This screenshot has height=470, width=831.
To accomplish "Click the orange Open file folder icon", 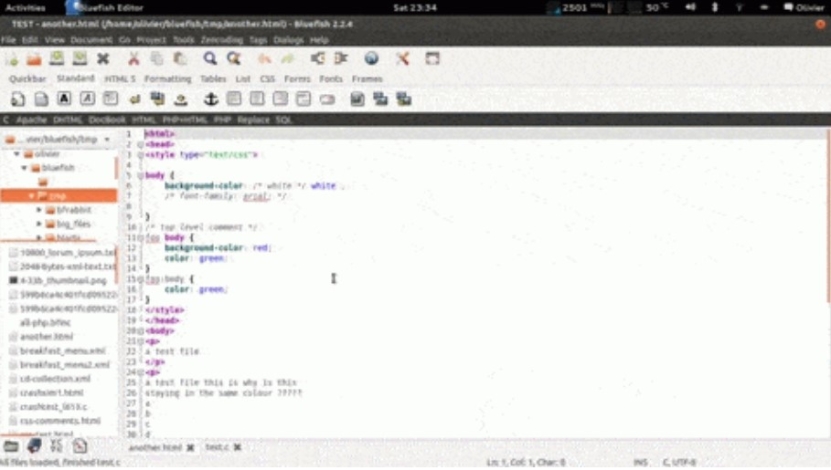I will click(x=34, y=59).
